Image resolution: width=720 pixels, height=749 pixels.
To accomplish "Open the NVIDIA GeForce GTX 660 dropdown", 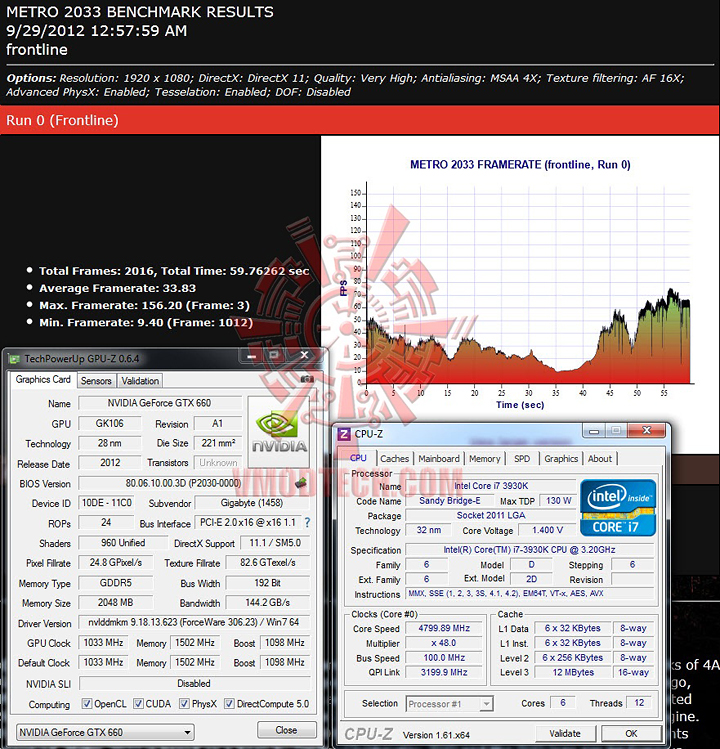I will point(105,732).
